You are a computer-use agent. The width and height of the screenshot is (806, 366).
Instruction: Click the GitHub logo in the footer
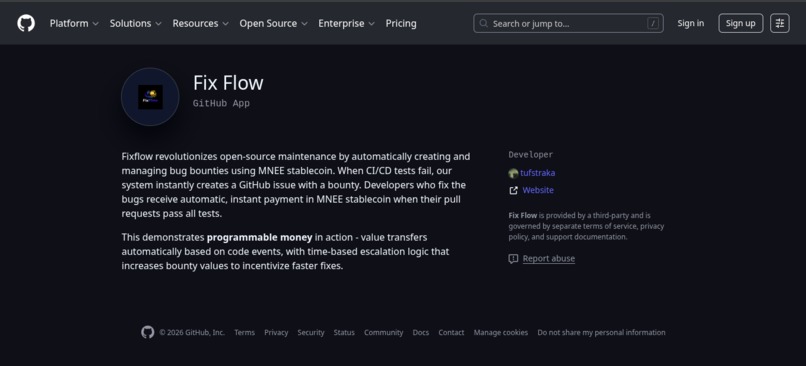148,332
